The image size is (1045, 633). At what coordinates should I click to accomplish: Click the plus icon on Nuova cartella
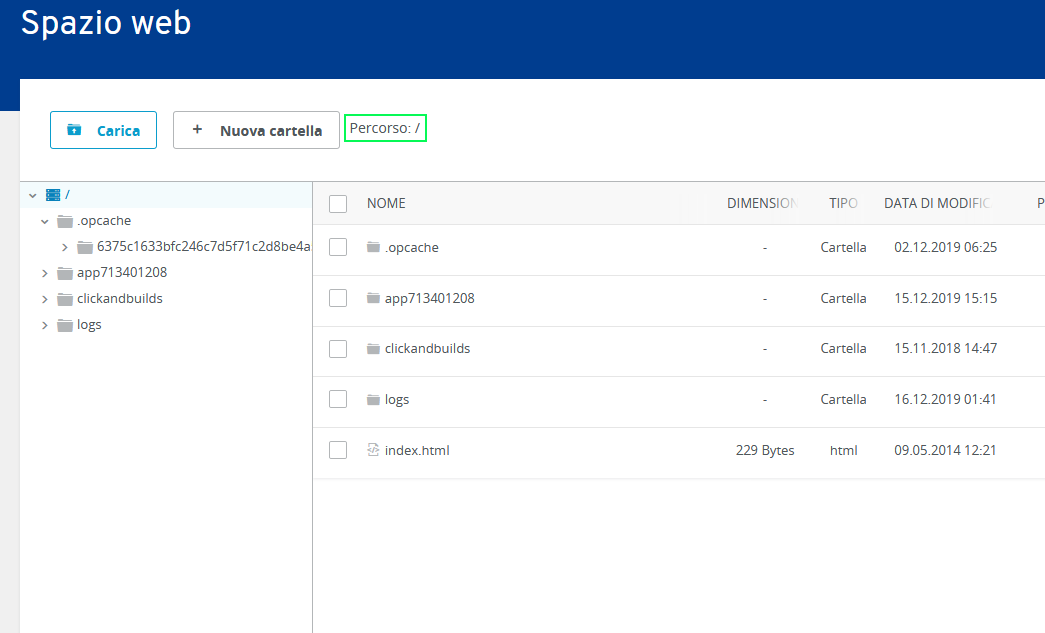197,130
